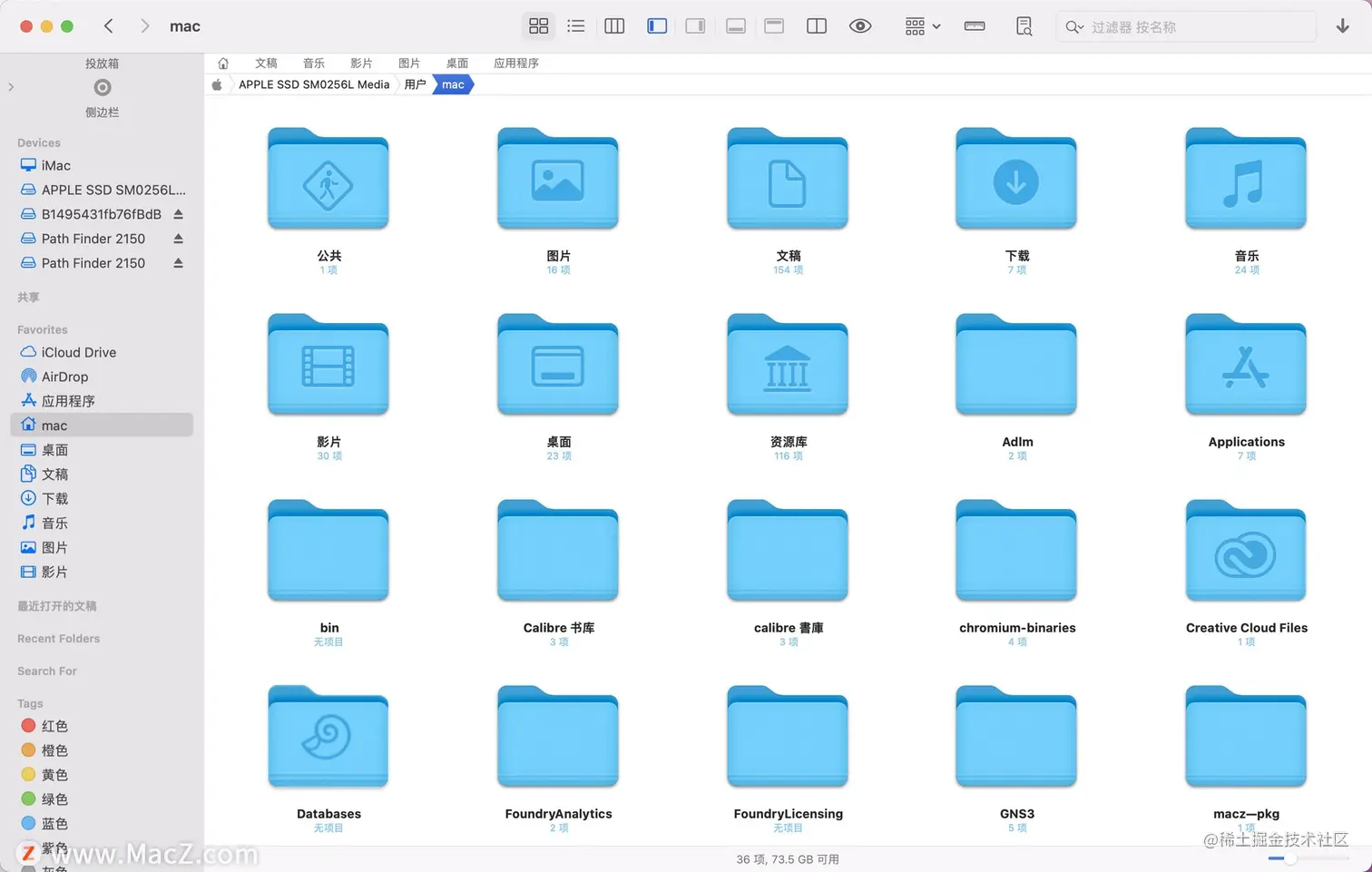
Task: Select the Creative Cloud Files folder
Action: pyautogui.click(x=1246, y=551)
